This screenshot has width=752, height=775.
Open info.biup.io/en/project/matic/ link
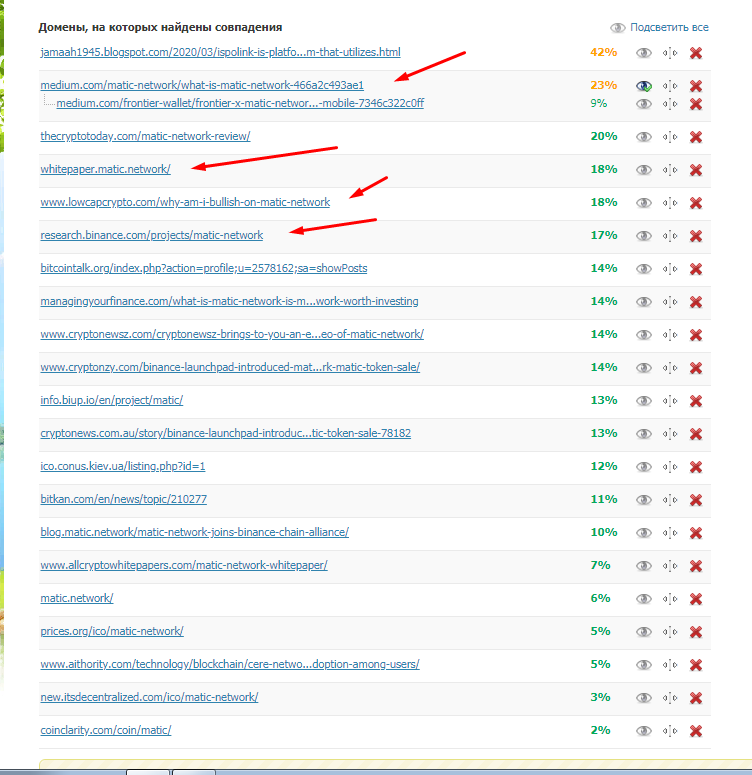pos(112,400)
